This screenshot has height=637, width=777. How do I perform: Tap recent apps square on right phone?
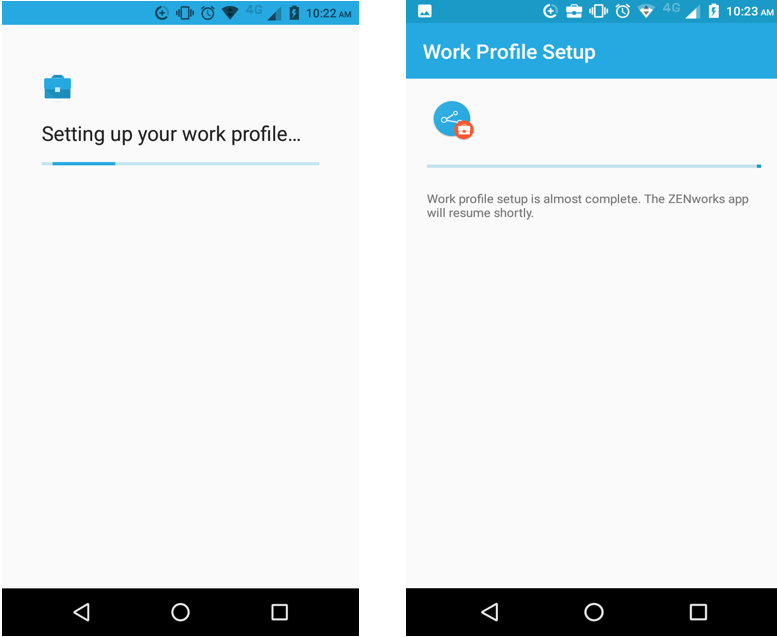698,612
